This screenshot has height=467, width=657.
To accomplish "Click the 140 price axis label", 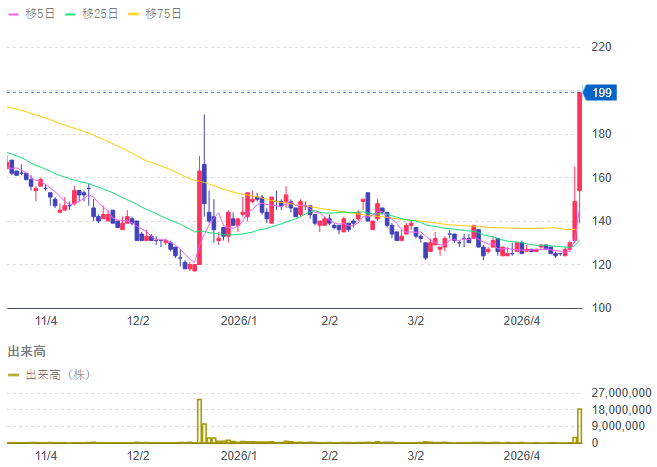I will tap(601, 221).
